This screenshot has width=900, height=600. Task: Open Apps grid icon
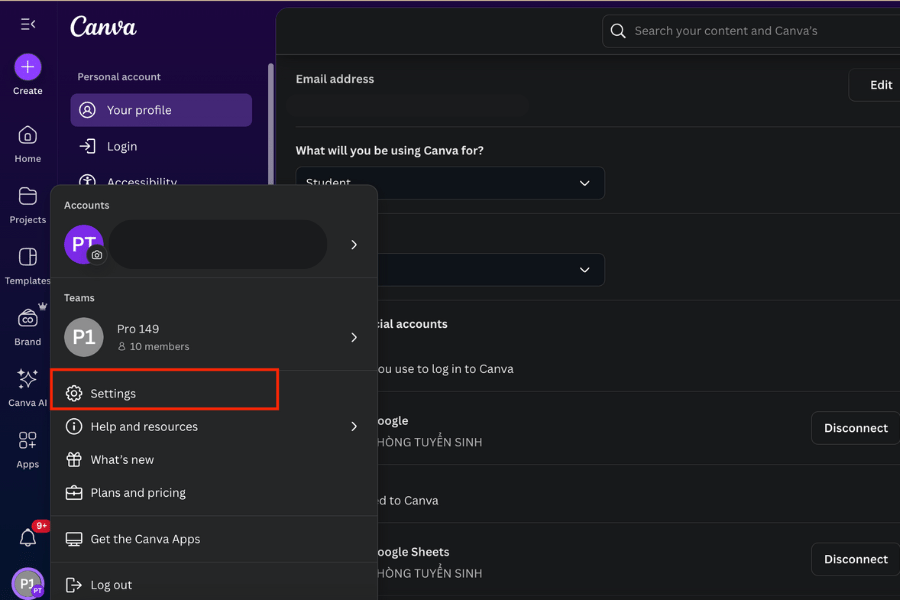point(28,440)
